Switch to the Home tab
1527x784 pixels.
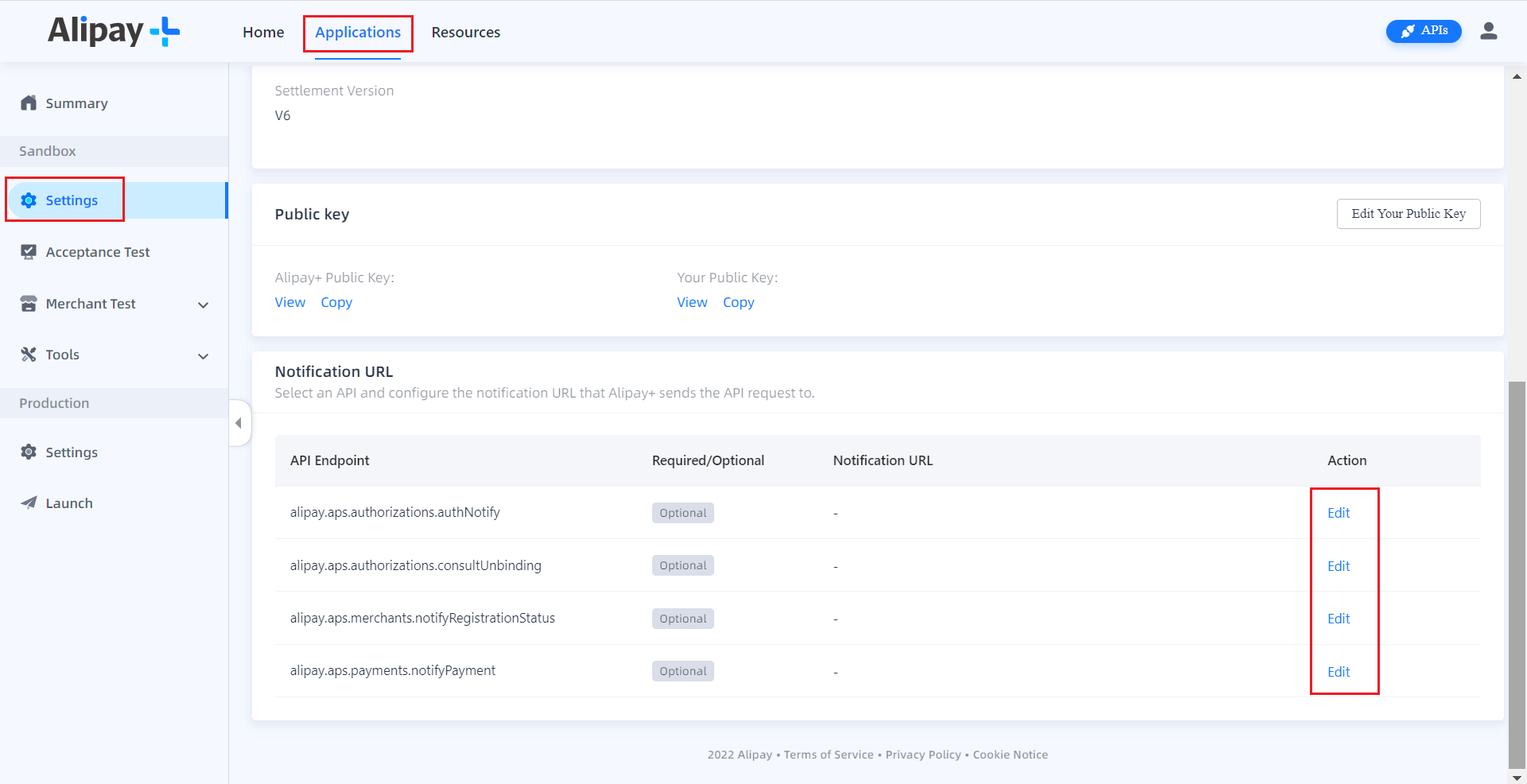263,32
